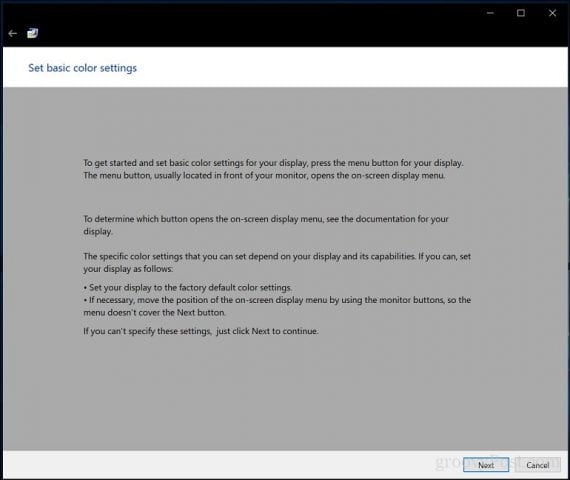This screenshot has width=570, height=480.
Task: Cancel the color calibration wizard
Action: pos(538,465)
